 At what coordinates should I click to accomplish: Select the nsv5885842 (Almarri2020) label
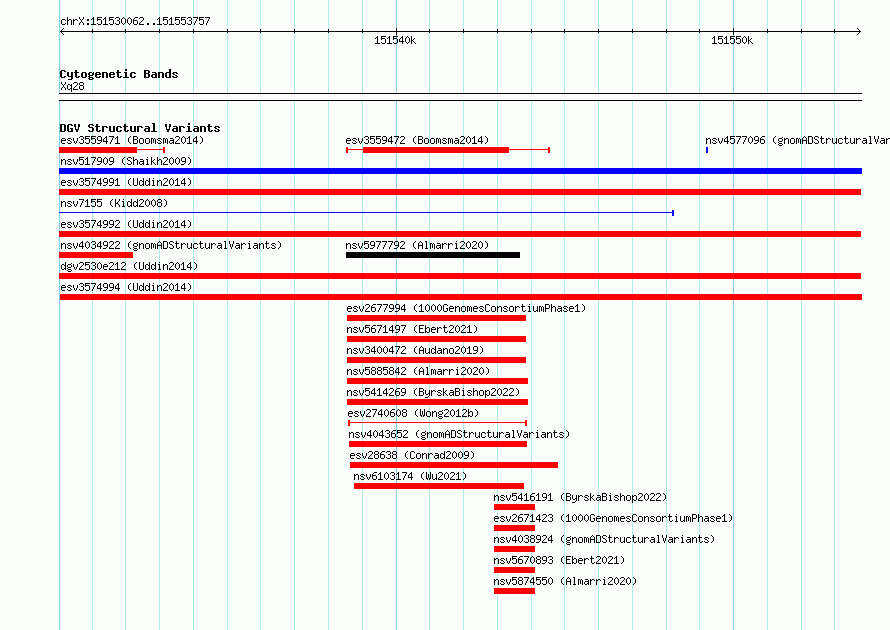click(418, 371)
